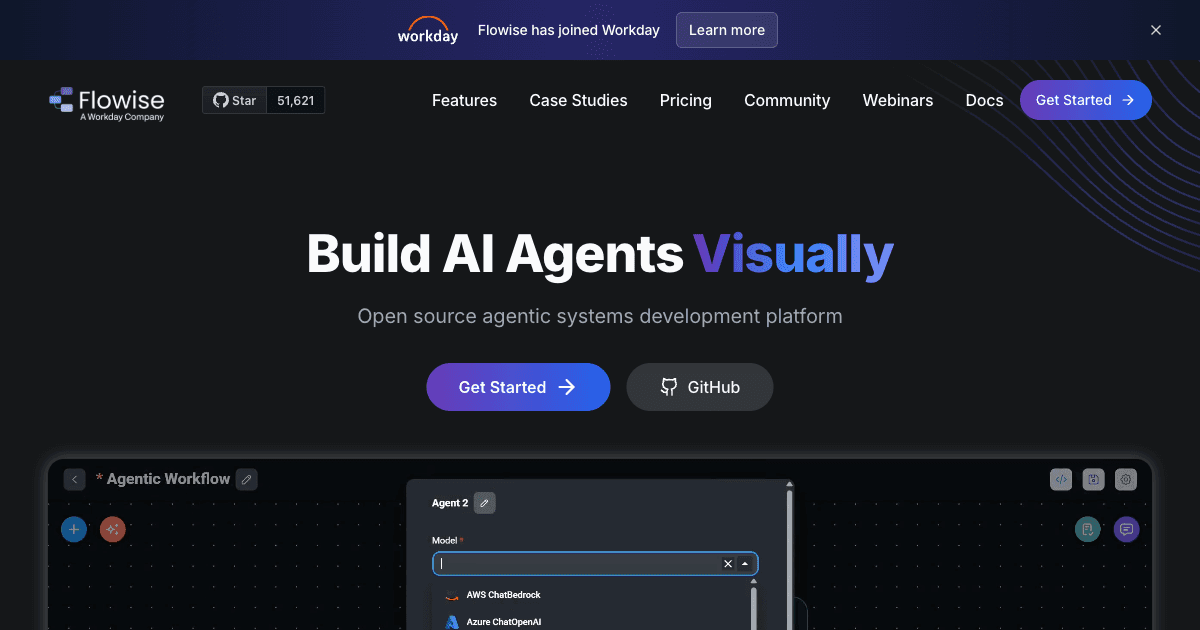
Task: Edit the Agent 2 name with the pencil
Action: coord(485,503)
